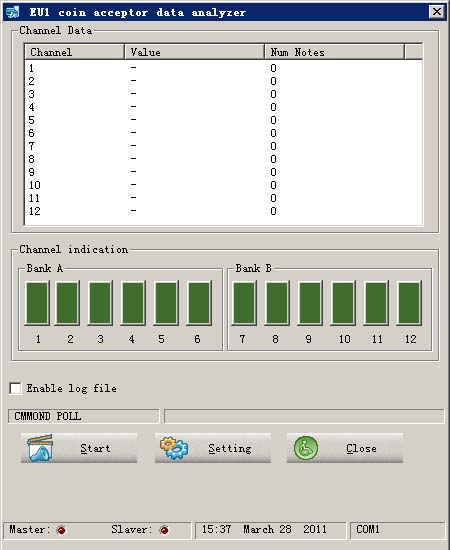Select Bank B channel 12 green indicator

coord(409,303)
